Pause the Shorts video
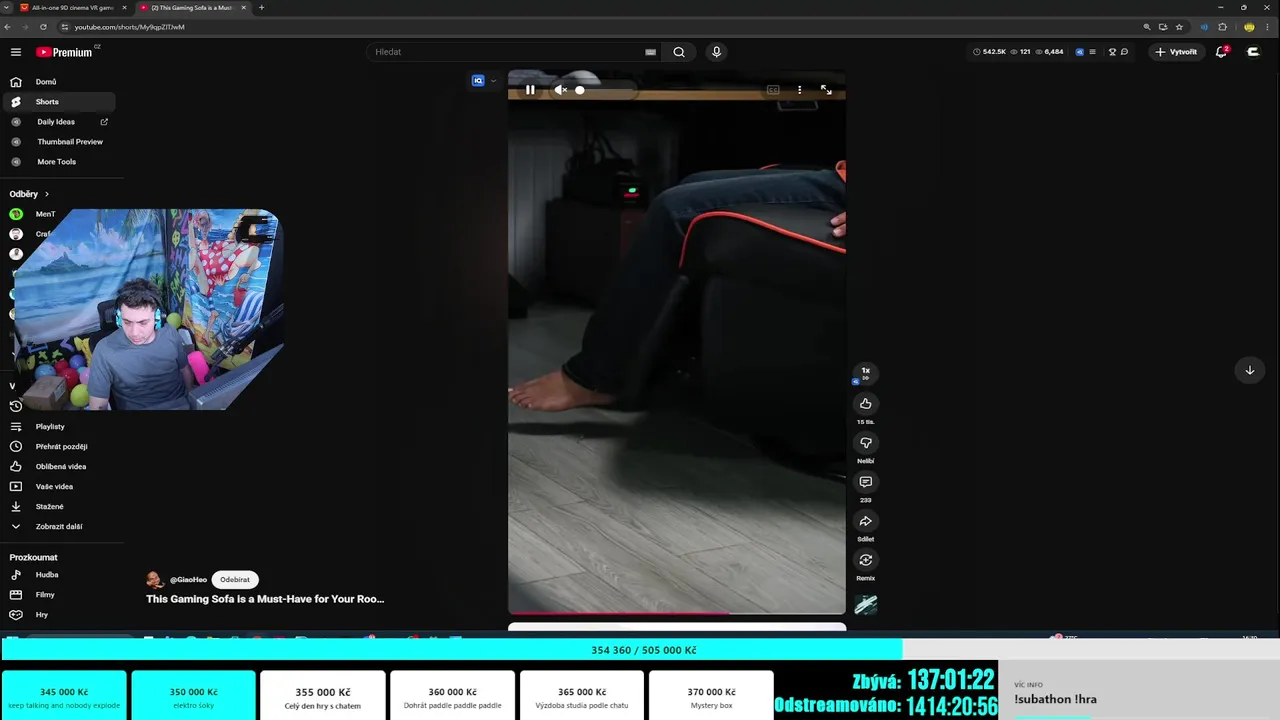 tap(530, 90)
